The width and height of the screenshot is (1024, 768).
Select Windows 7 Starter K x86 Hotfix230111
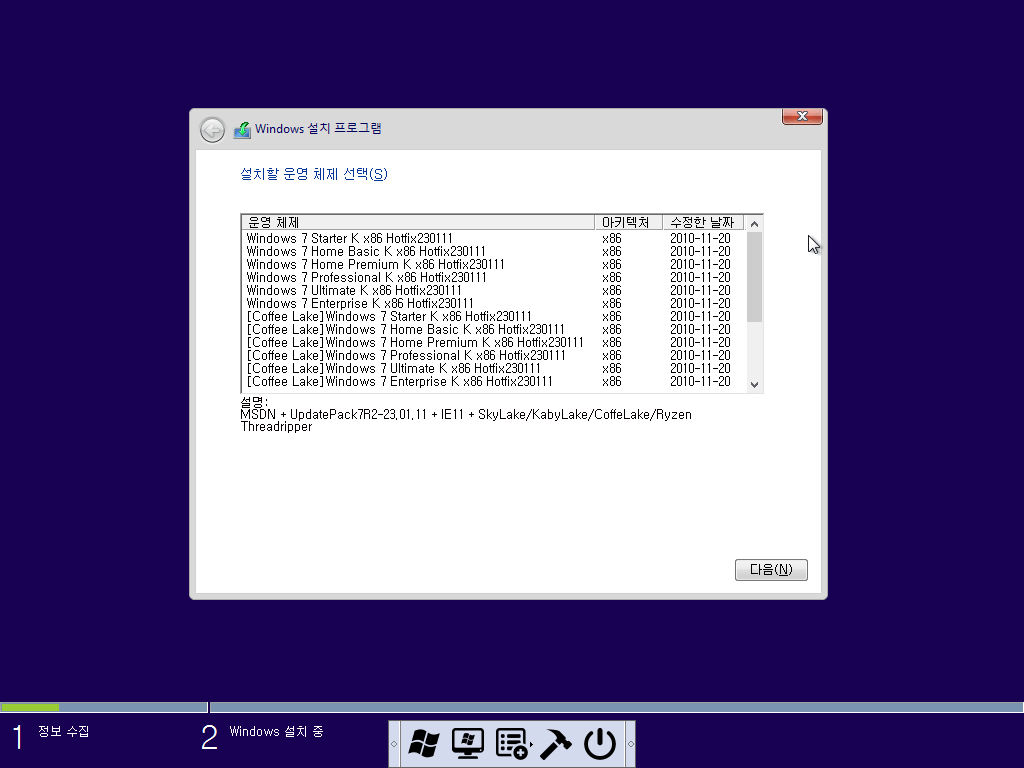point(493,238)
